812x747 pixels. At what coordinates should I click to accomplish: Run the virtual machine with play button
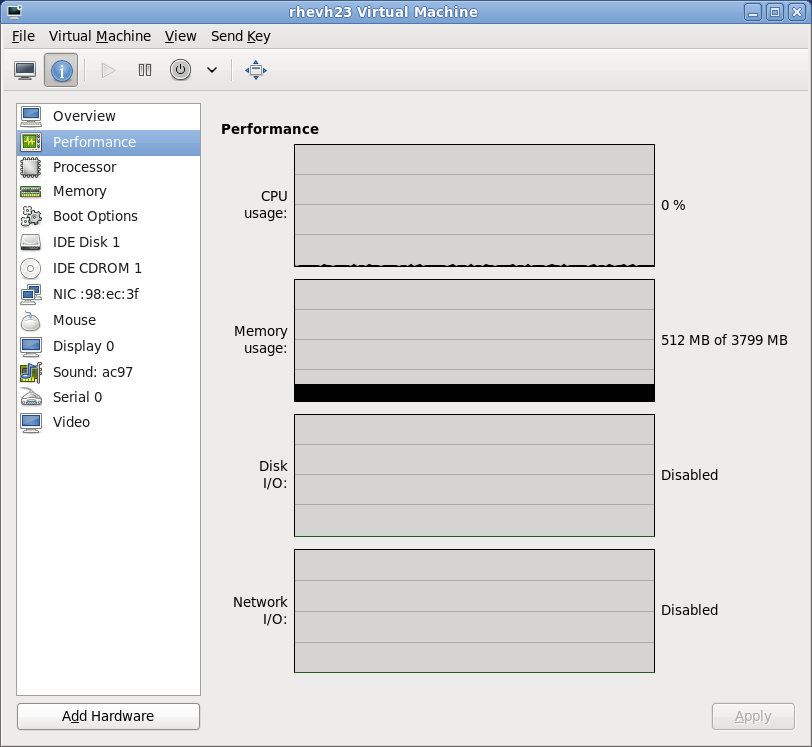coord(107,70)
